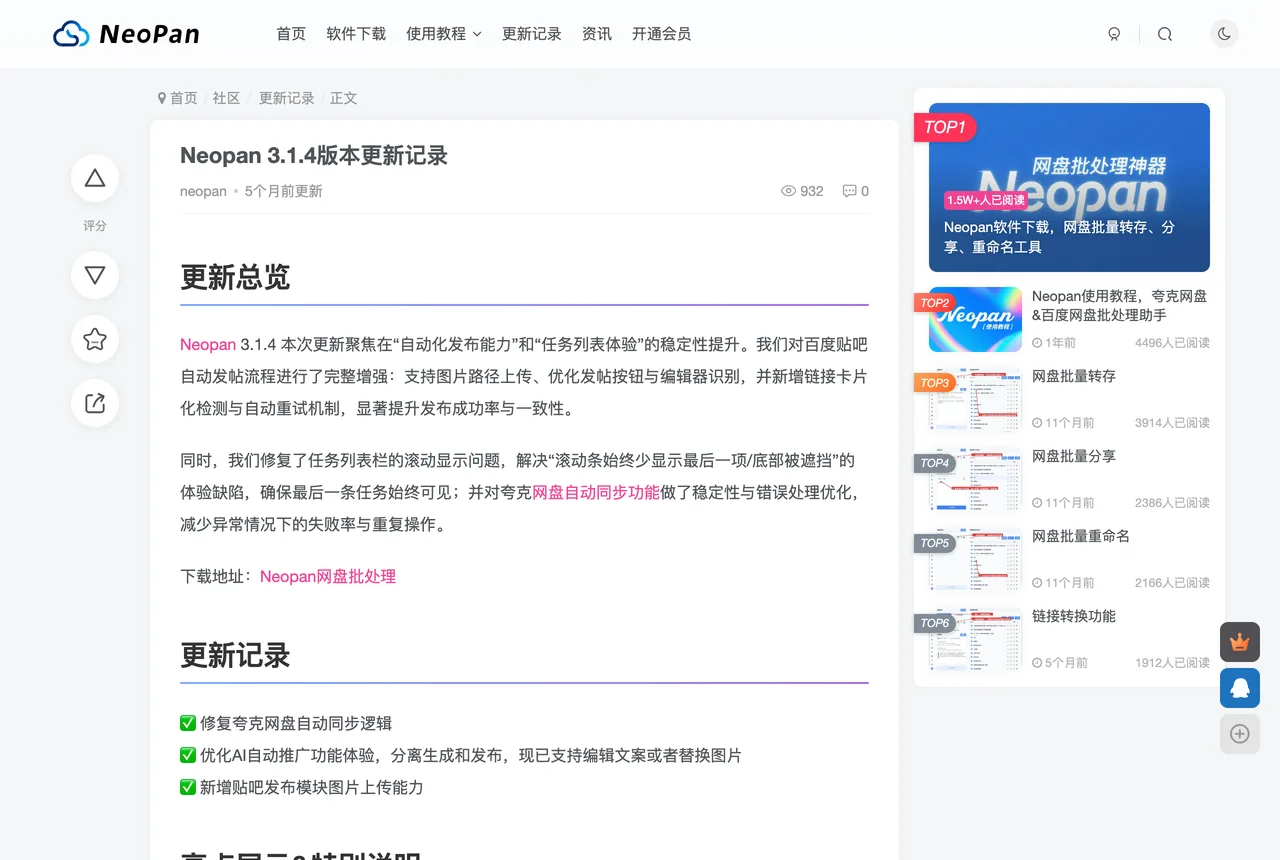The width and height of the screenshot is (1280, 860).
Task: Click 社区 in breadcrumb
Action: click(226, 98)
